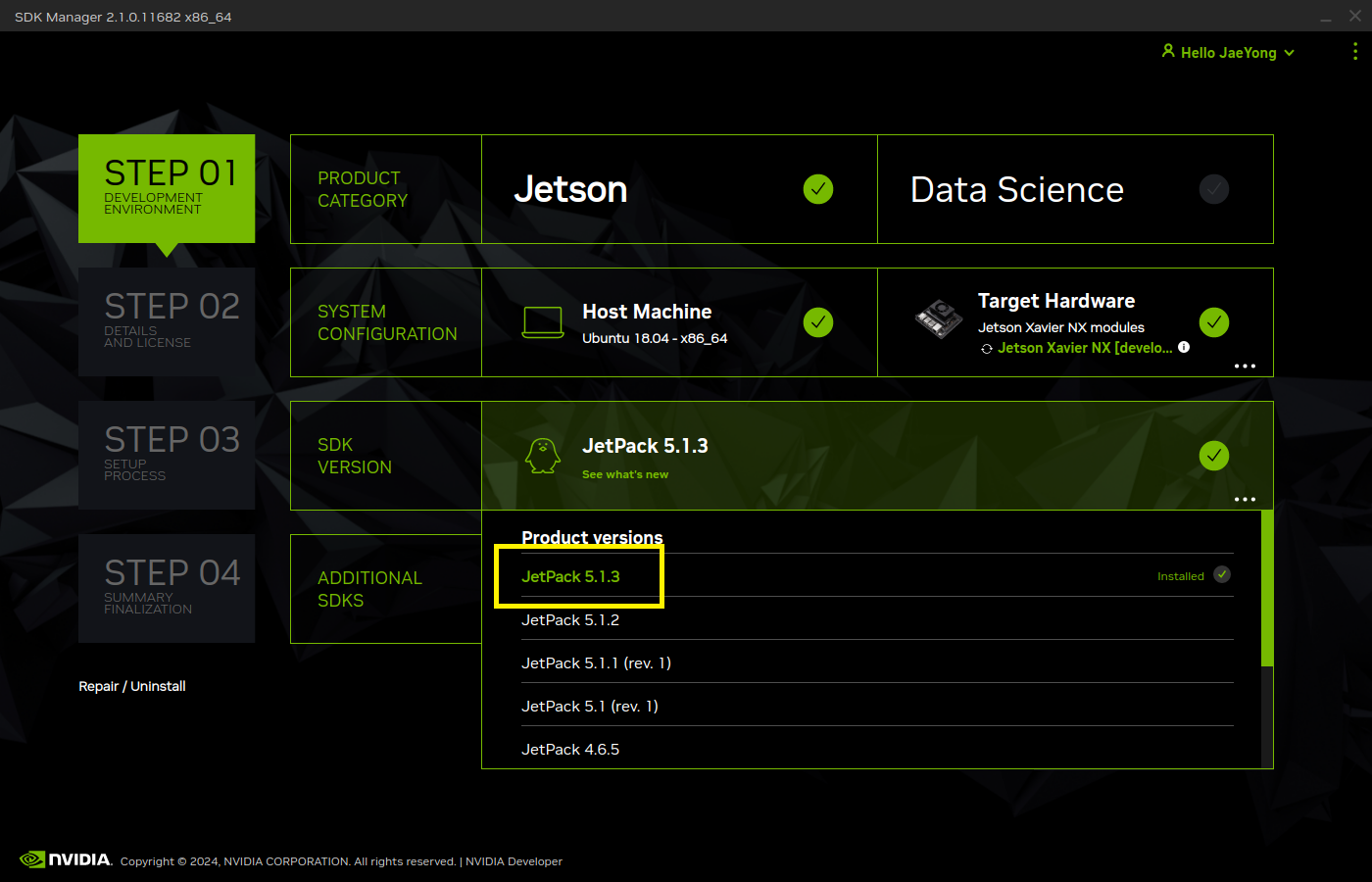Select JetPack 4.6.5 version
The height and width of the screenshot is (882, 1372).
(x=877, y=749)
